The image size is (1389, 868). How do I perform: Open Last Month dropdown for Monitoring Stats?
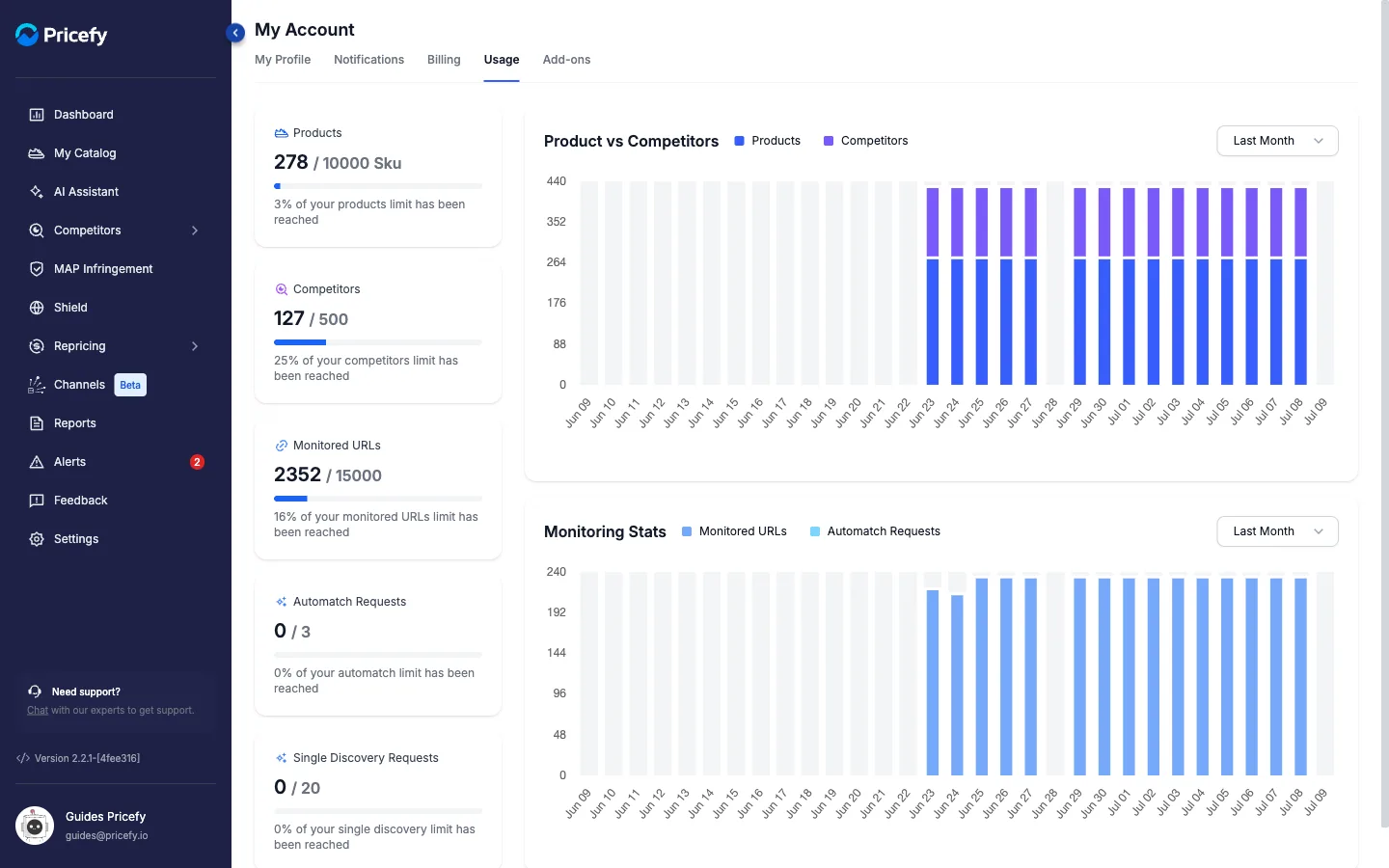[x=1277, y=531]
